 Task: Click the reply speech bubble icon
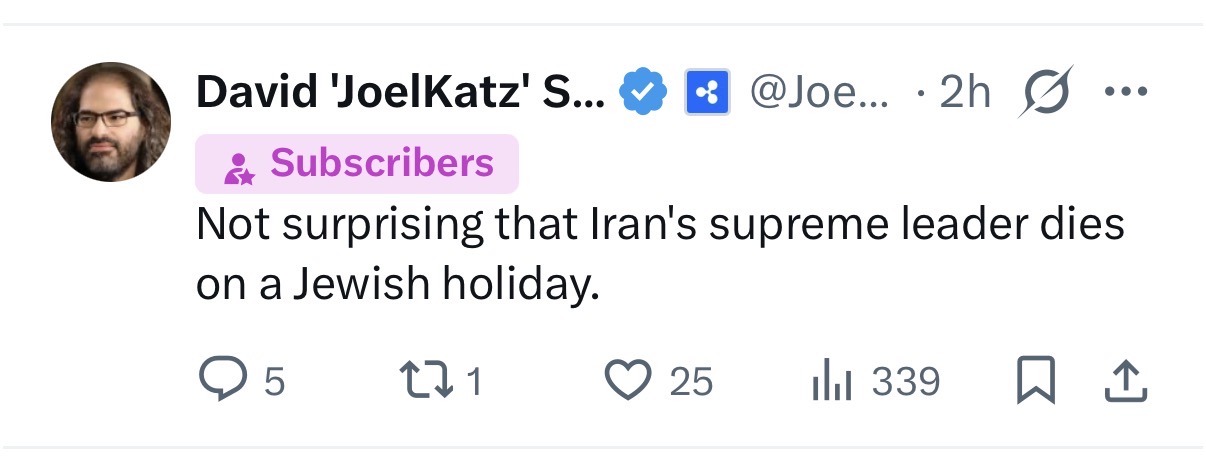click(x=221, y=380)
